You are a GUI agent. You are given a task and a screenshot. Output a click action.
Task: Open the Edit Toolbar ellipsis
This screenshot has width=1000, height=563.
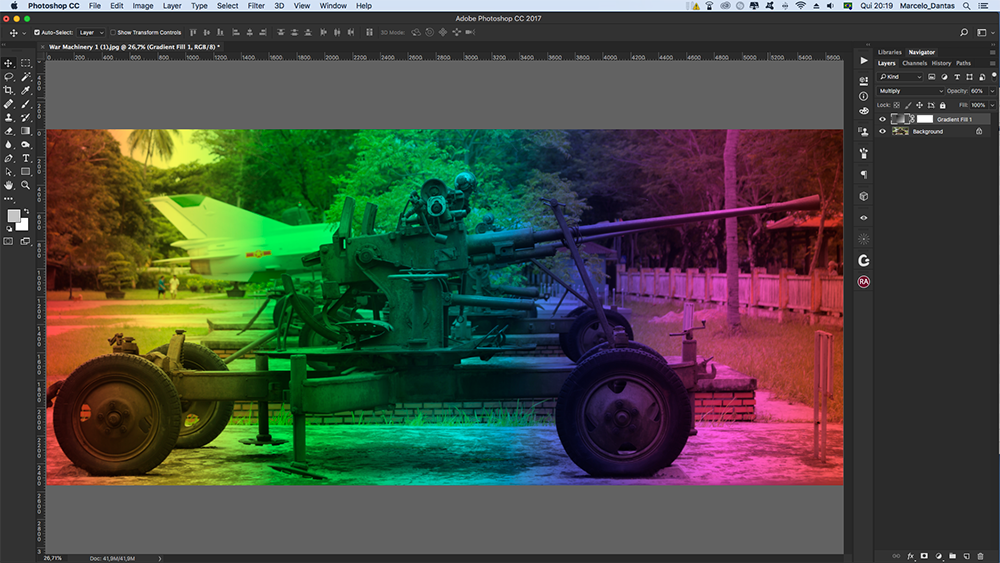coord(9,199)
